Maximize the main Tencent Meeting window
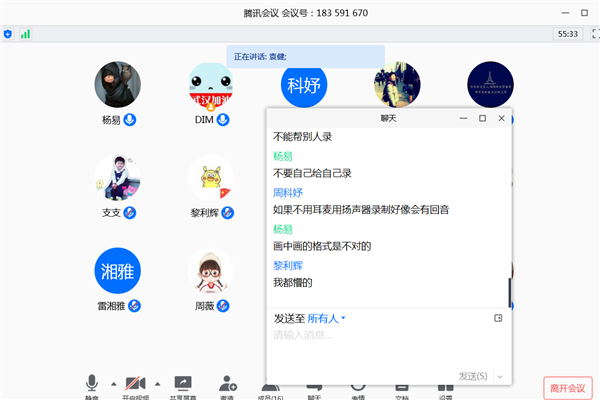 pos(584,13)
